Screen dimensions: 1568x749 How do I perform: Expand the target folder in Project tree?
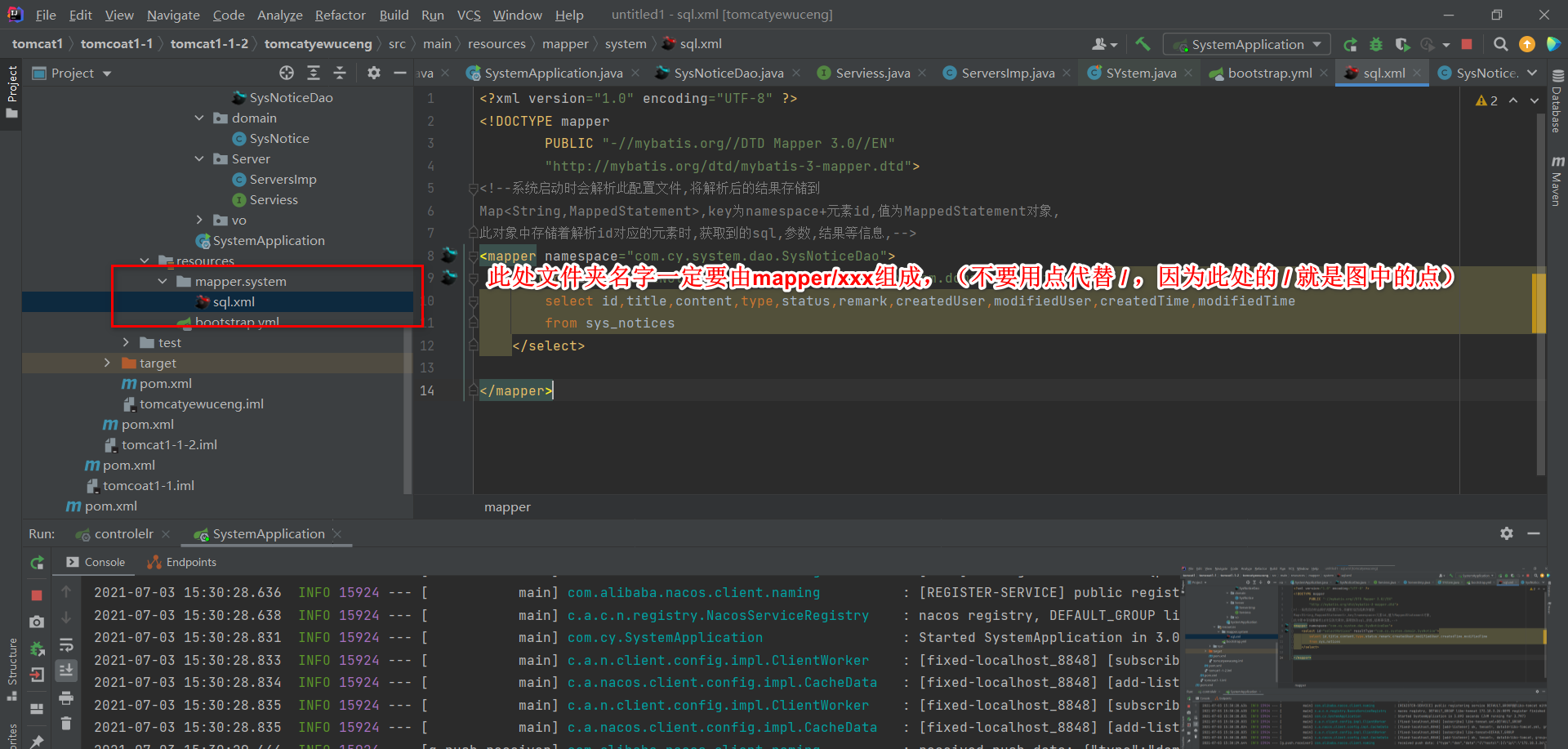[x=107, y=363]
